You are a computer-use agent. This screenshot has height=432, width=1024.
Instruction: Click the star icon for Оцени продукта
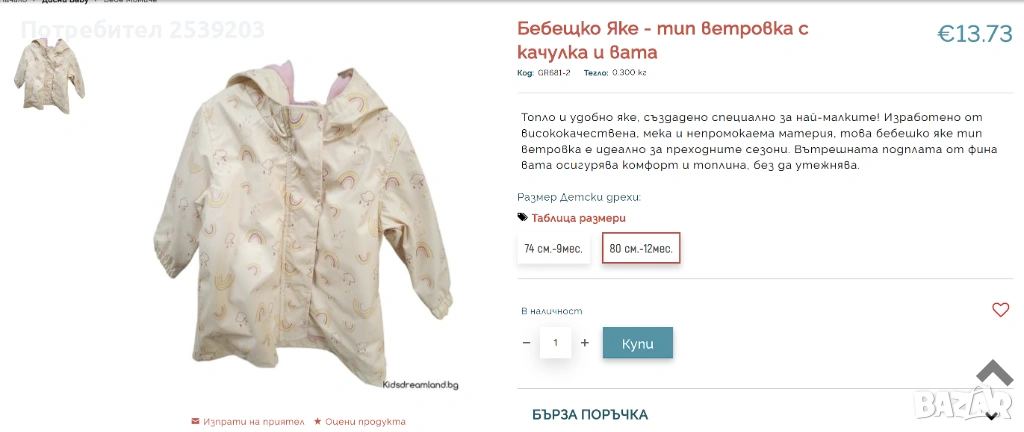point(317,421)
